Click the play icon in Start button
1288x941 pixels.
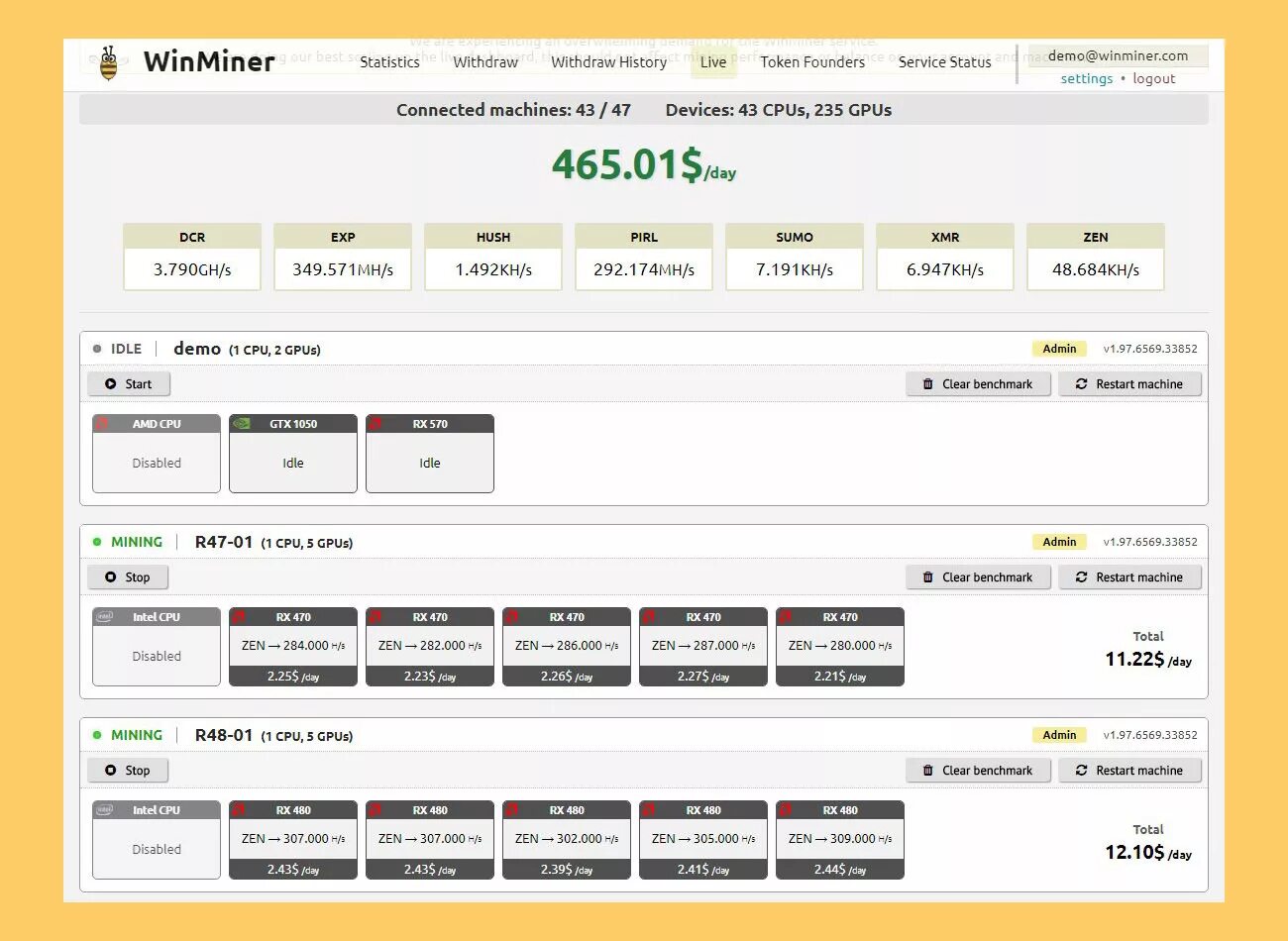[110, 383]
